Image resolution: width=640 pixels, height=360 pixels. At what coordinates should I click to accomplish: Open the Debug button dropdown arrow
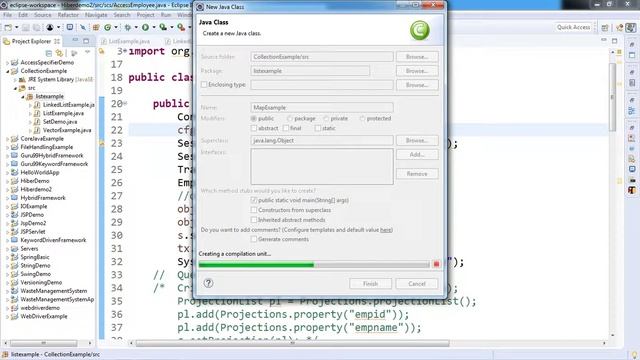pyautogui.click(x=136, y=27)
